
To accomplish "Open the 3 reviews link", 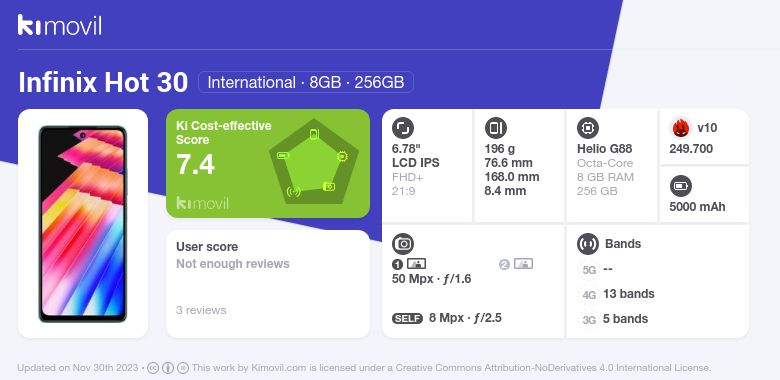I will pyautogui.click(x=201, y=310).
